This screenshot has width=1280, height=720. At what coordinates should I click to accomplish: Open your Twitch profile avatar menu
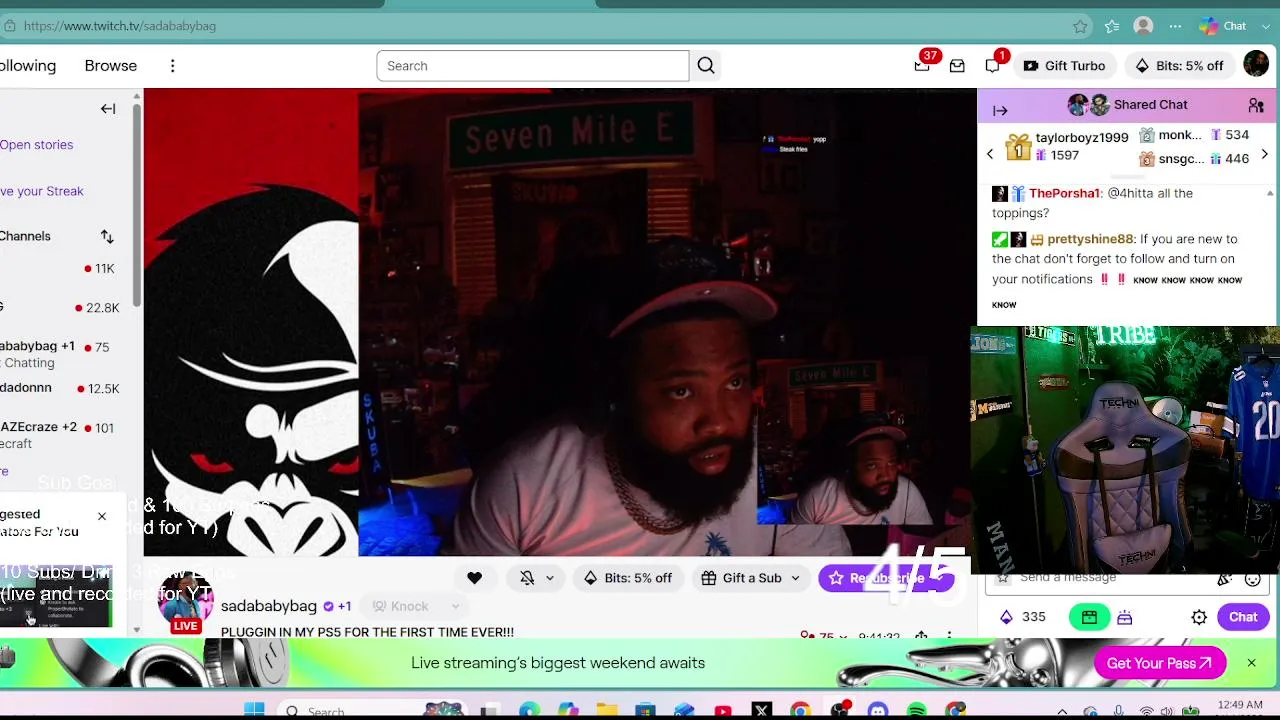[x=1256, y=66]
